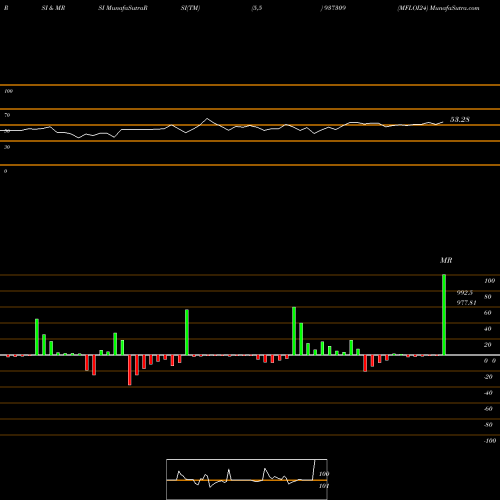Click the deepest red MR bar
Screen dimensions: 500x500
coord(130,370)
